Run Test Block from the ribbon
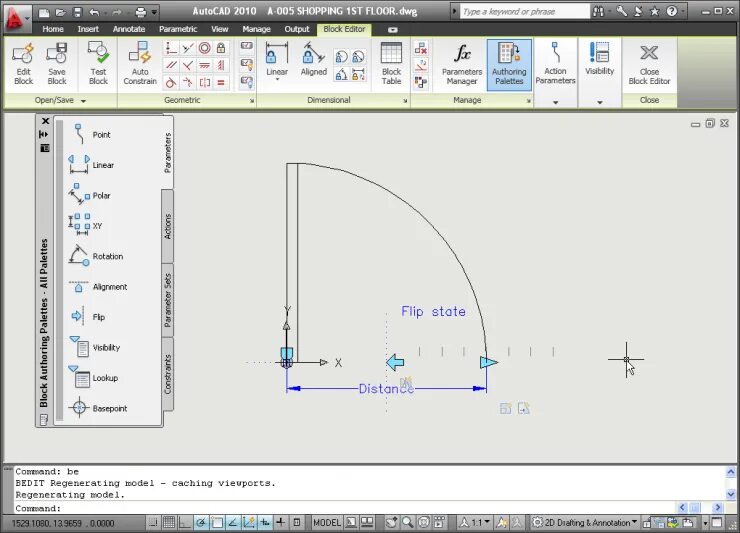 pos(98,64)
